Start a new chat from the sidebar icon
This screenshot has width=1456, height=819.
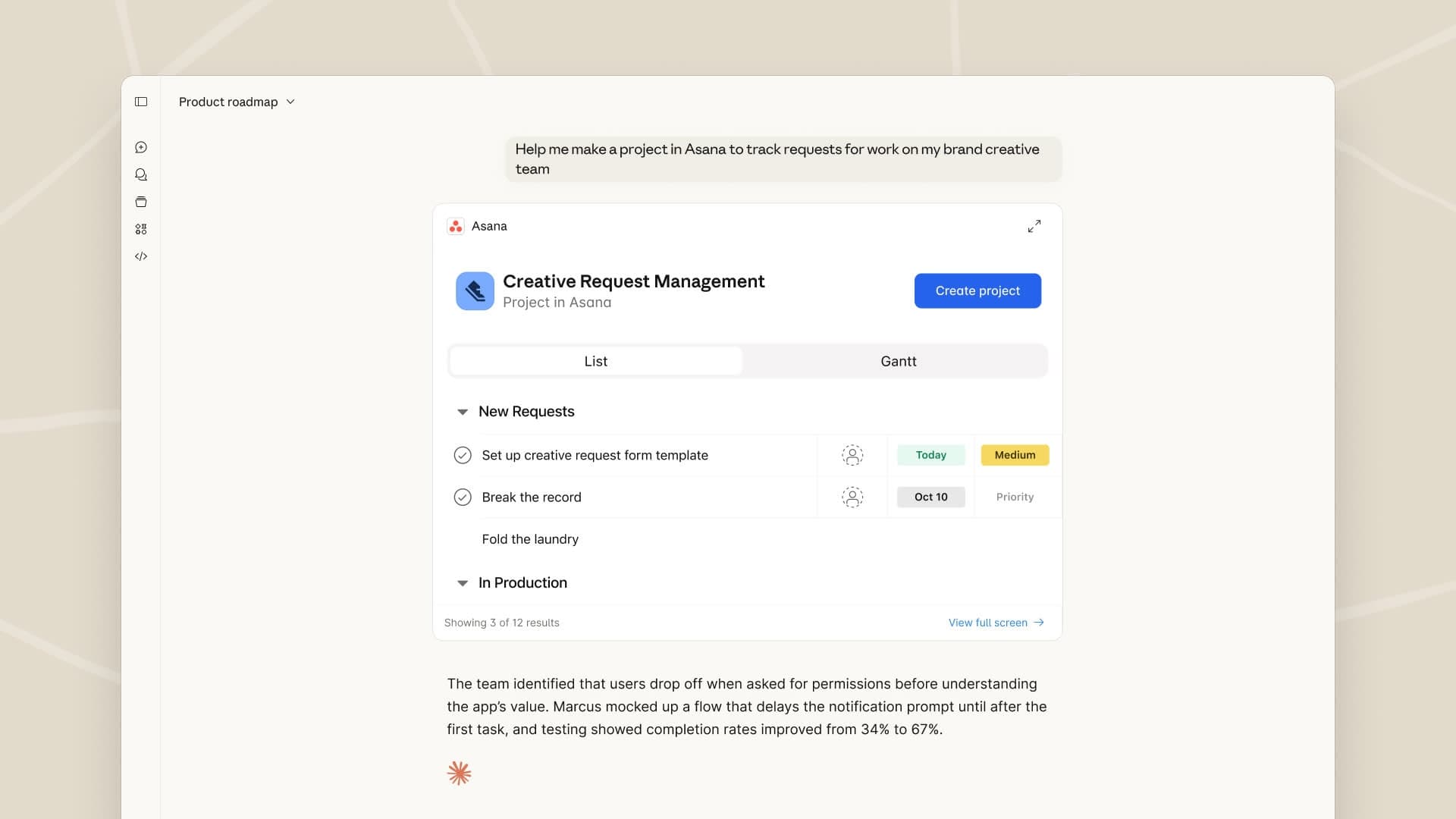(141, 147)
